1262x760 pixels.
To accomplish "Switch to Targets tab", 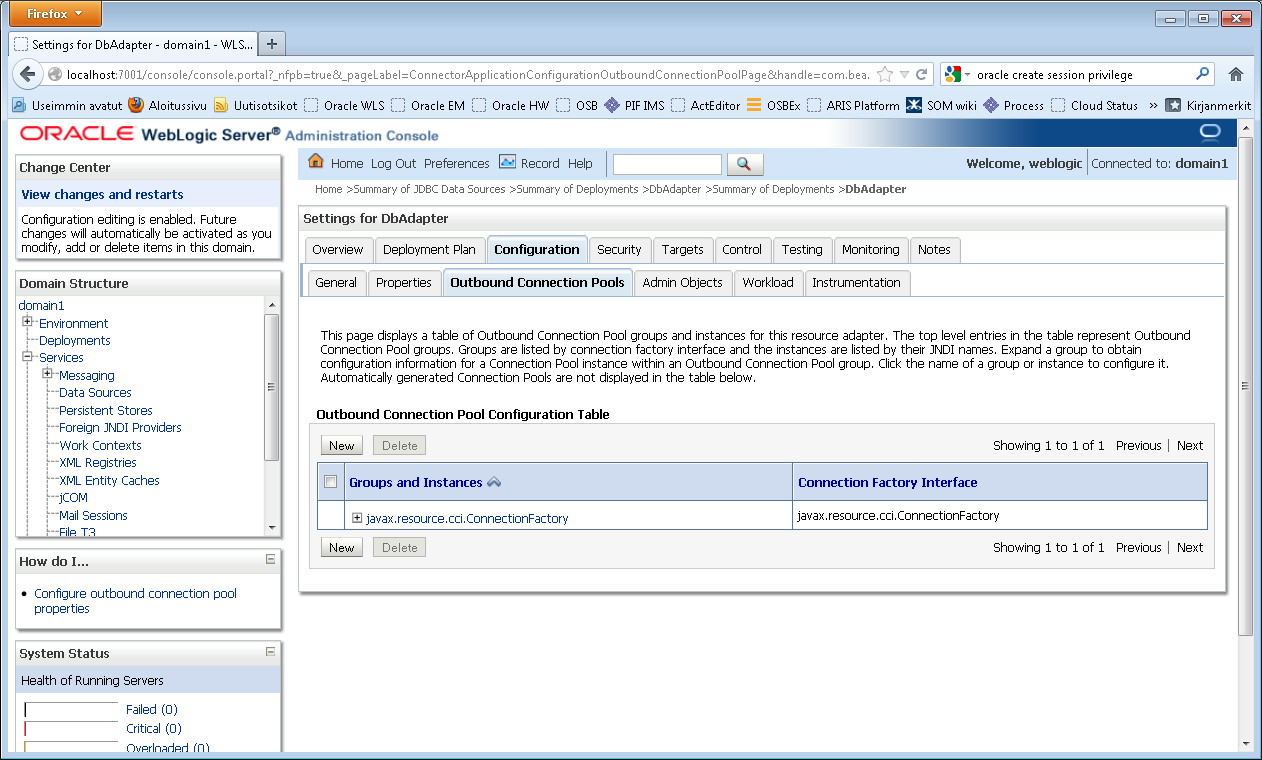I will click(x=683, y=250).
